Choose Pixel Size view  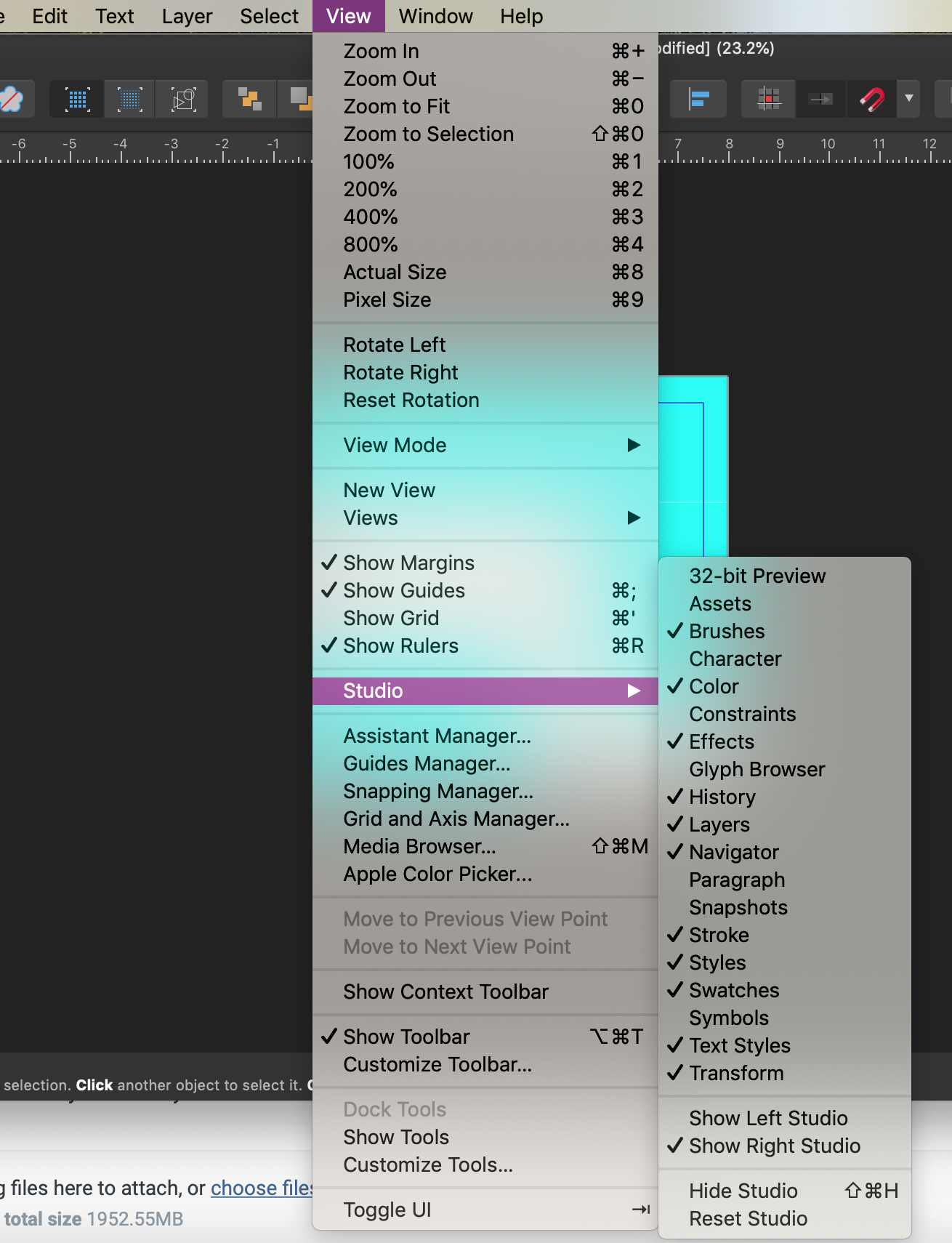pos(485,299)
